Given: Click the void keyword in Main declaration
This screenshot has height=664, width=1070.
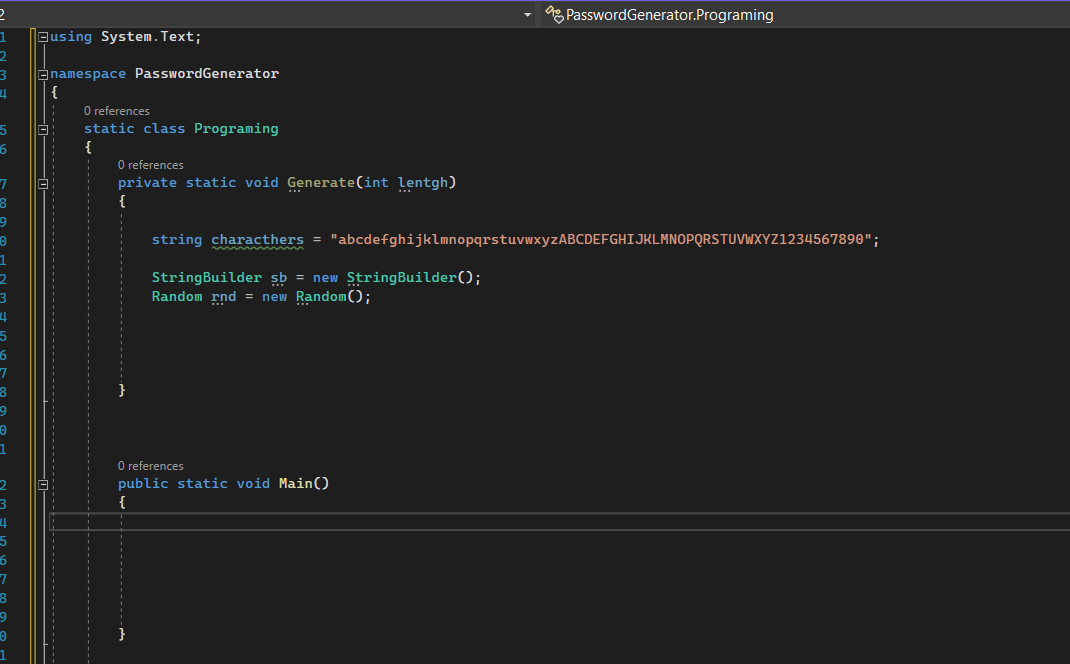Looking at the screenshot, I should (x=253, y=484).
